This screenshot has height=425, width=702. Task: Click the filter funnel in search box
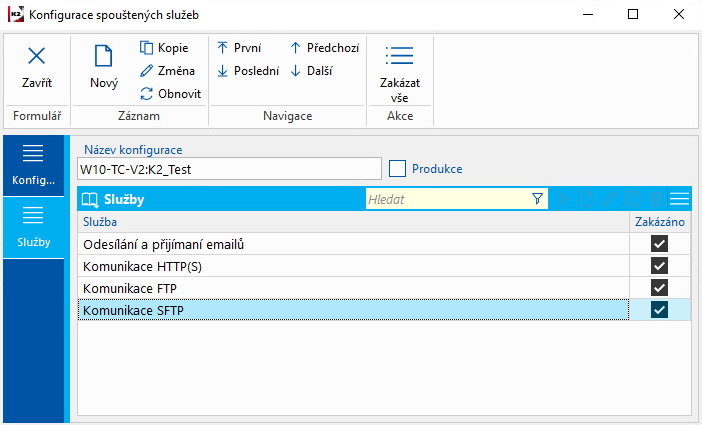coord(537,199)
